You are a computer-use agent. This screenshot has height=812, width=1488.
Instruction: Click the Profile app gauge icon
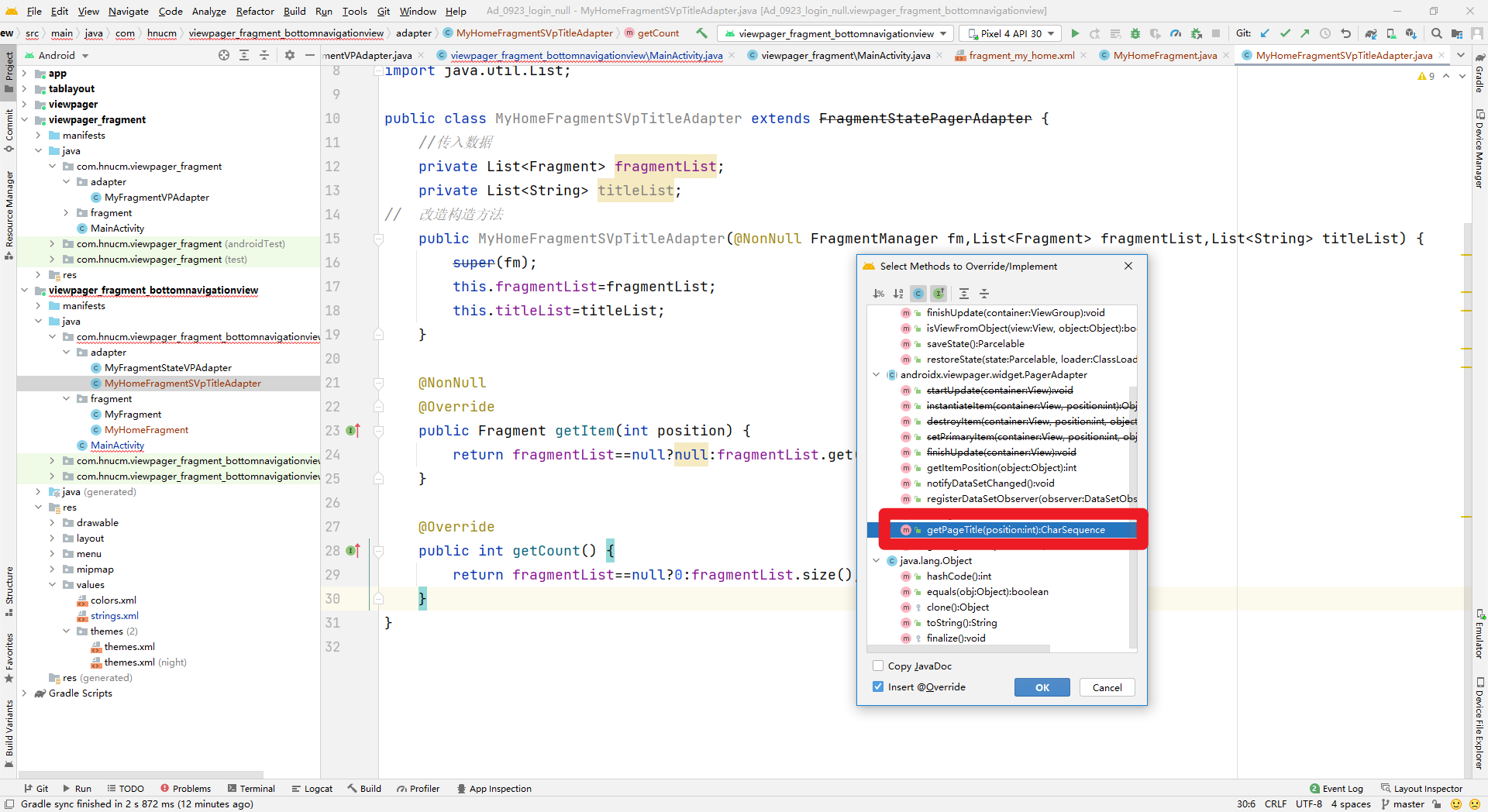pos(1176,33)
